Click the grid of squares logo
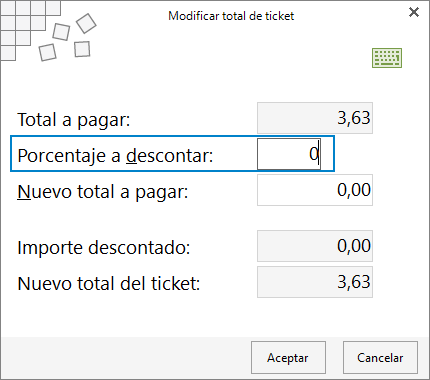Viewport: 430px width, 380px height. [30, 31]
